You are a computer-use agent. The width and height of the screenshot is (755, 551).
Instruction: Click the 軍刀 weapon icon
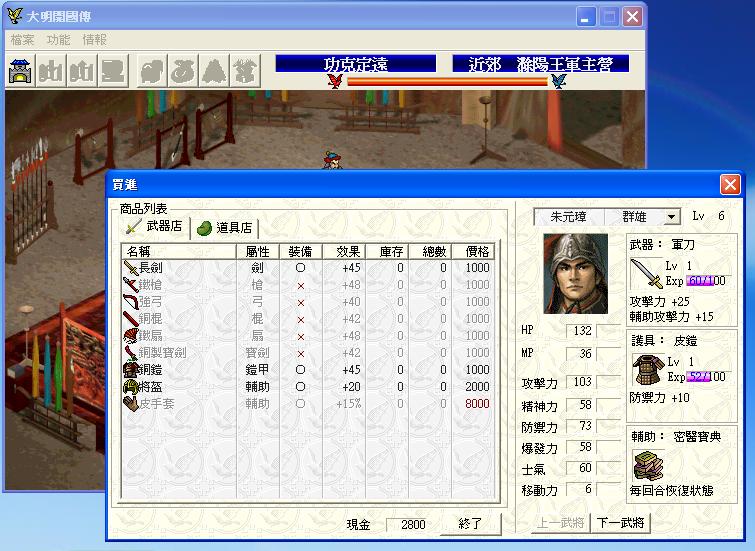pos(647,273)
